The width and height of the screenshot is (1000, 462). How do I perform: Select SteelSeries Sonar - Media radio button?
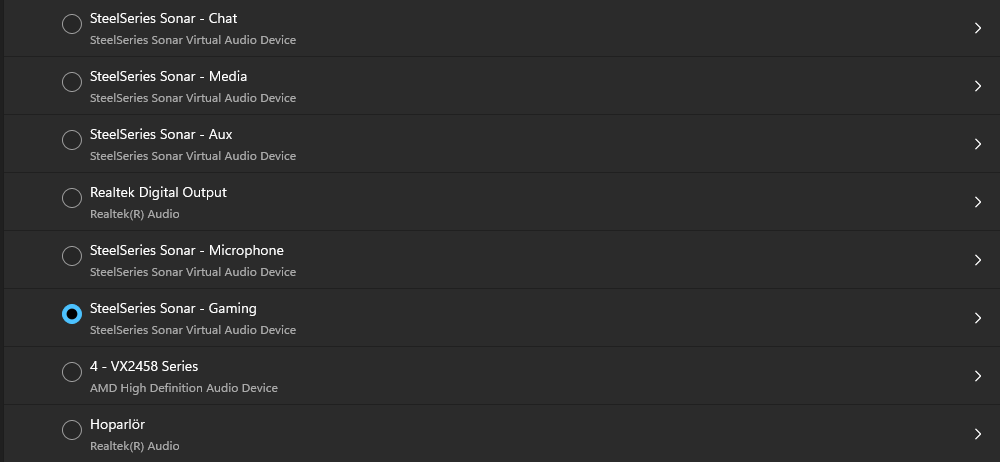[x=71, y=82]
